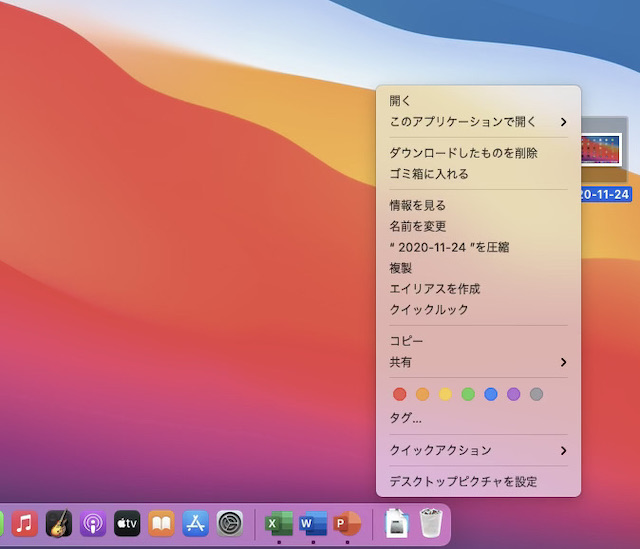Choose 開く from the context menu
Image resolution: width=640 pixels, height=549 pixels.
(478, 101)
